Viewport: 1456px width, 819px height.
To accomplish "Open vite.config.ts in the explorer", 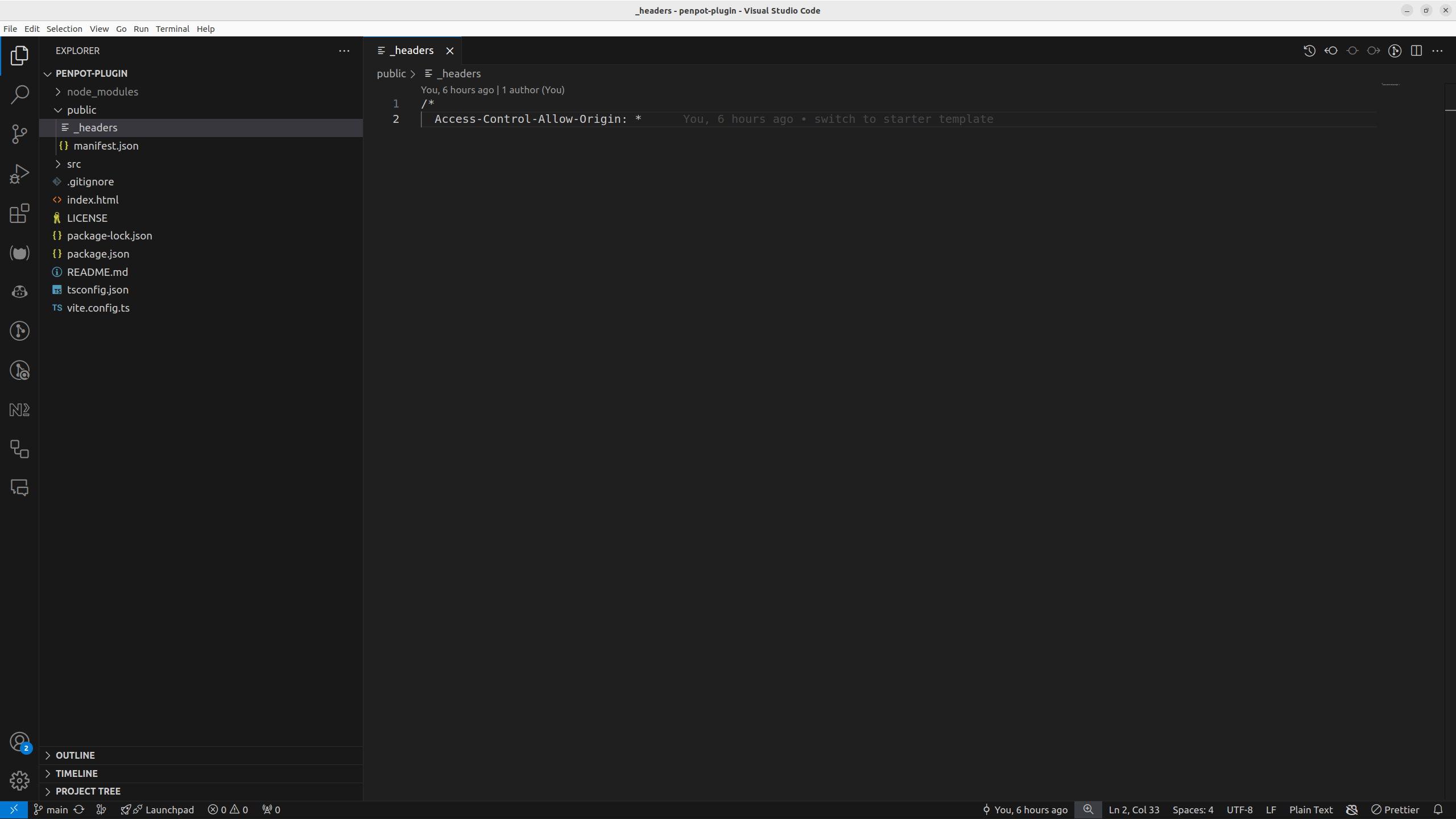I will 98,308.
